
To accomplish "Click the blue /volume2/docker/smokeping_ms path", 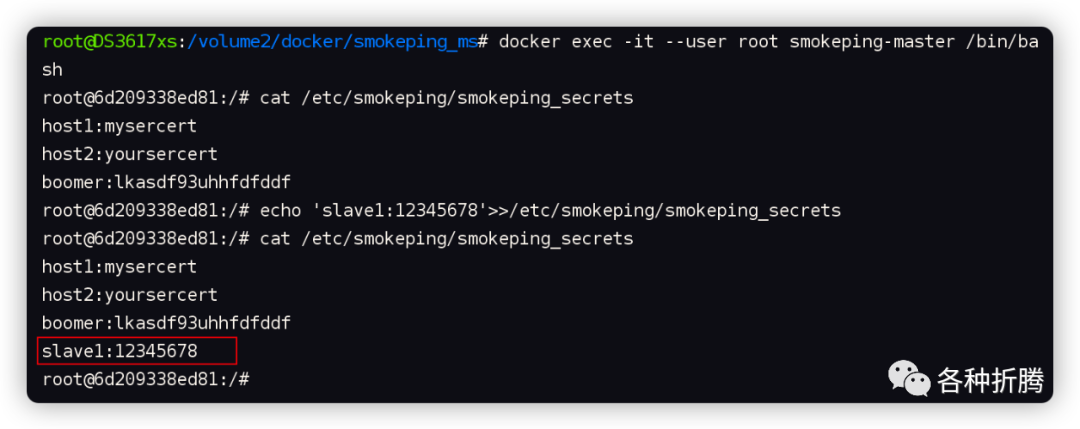I will pos(332,42).
